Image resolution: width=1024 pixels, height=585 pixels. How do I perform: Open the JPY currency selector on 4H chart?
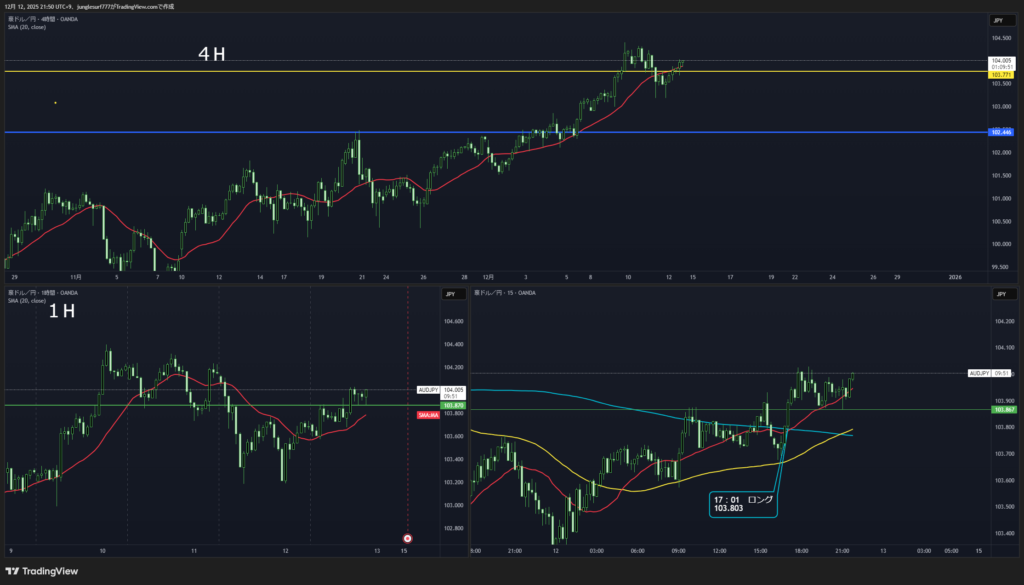(x=998, y=20)
